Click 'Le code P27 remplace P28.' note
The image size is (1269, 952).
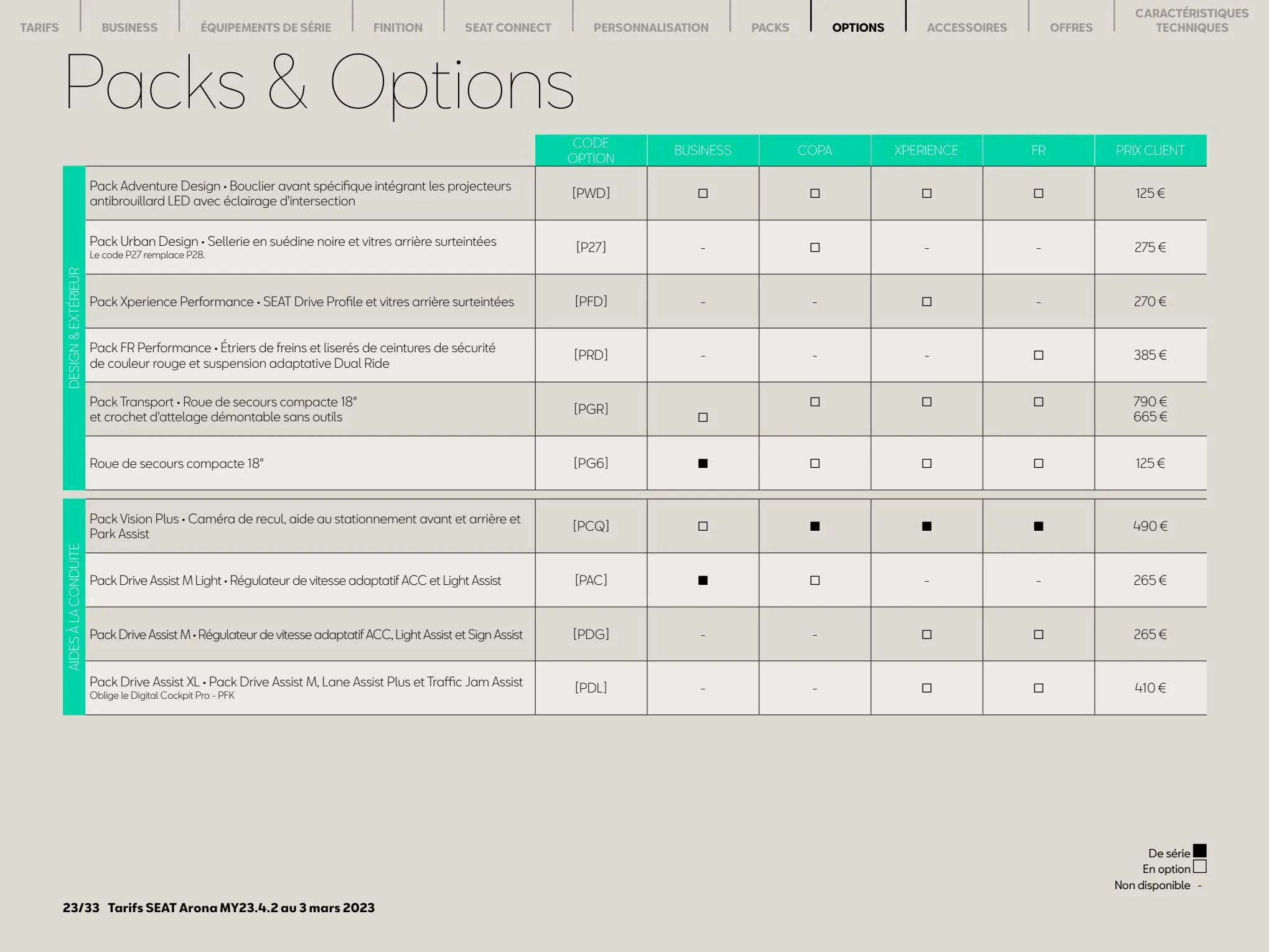click(147, 255)
